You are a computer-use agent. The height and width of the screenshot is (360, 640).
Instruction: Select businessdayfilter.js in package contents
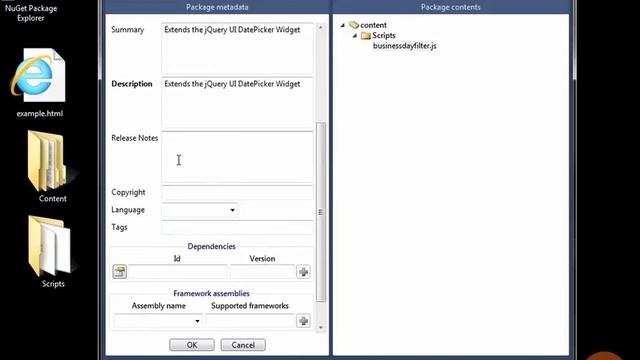(x=404, y=46)
